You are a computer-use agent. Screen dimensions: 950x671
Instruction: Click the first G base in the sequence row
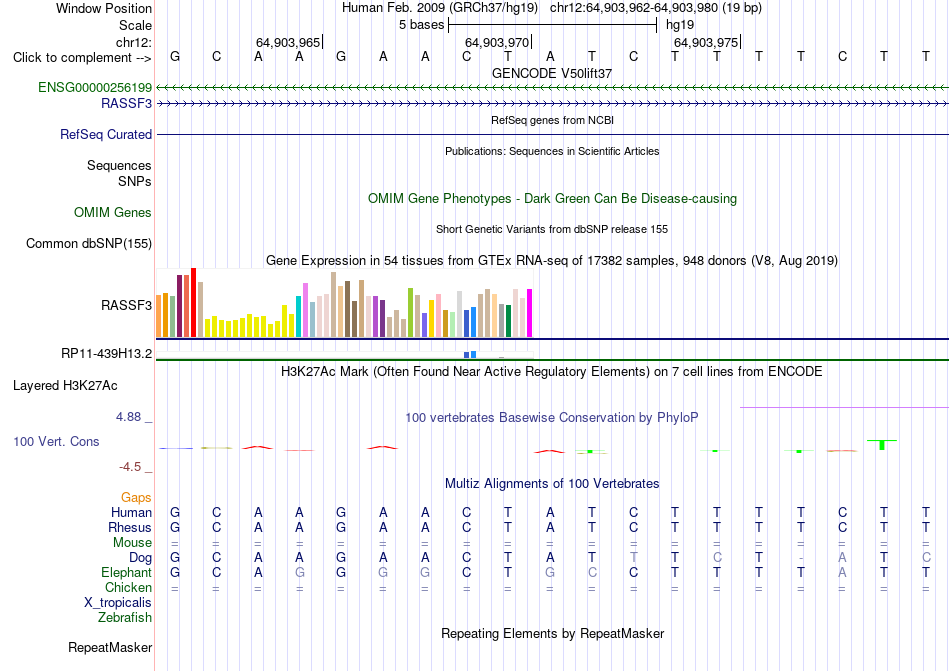click(x=175, y=56)
